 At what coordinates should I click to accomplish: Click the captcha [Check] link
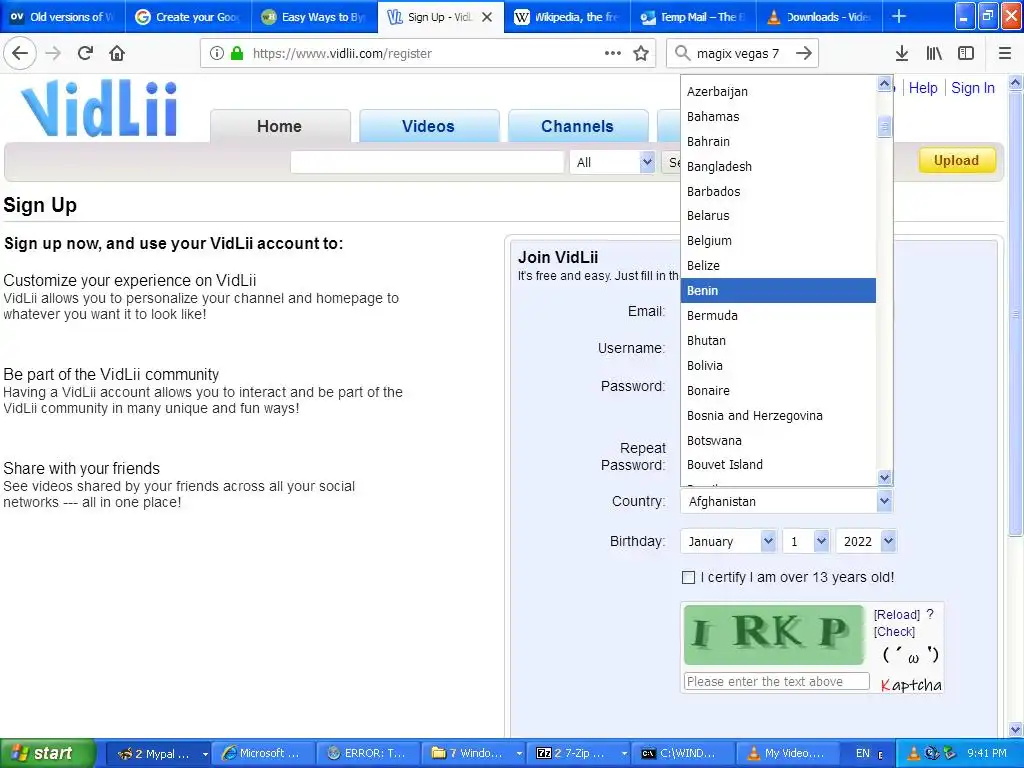(x=894, y=632)
